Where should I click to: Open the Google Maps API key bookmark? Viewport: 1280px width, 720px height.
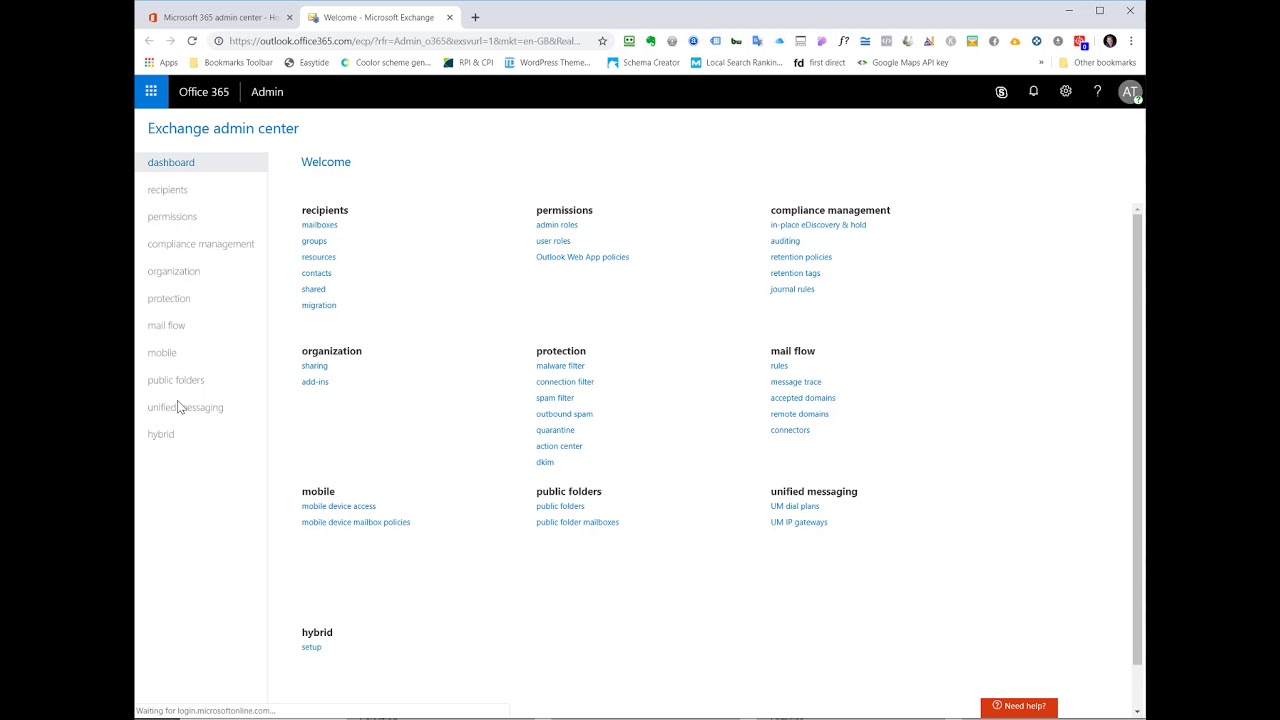(x=903, y=62)
